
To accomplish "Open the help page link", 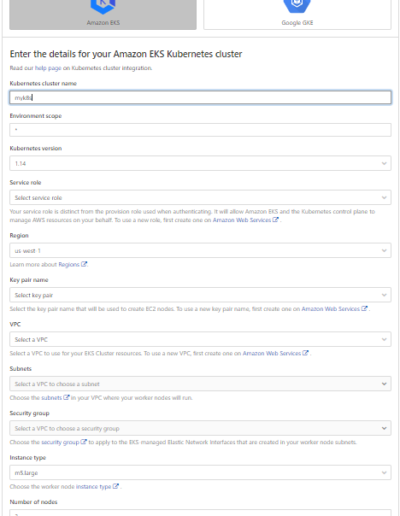I will [48, 68].
